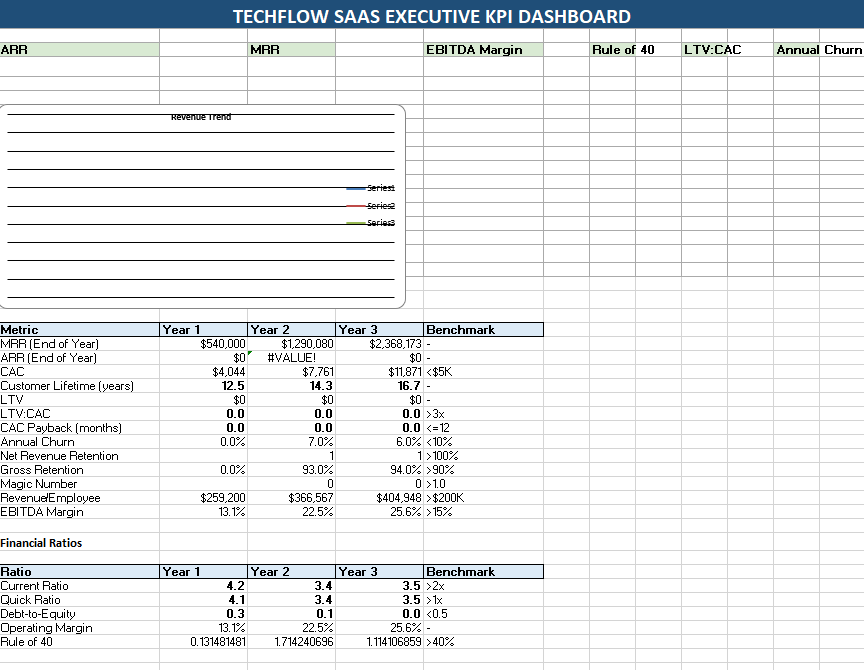Select the dashboard title banner cell
The height and width of the screenshot is (670, 864).
(432, 15)
